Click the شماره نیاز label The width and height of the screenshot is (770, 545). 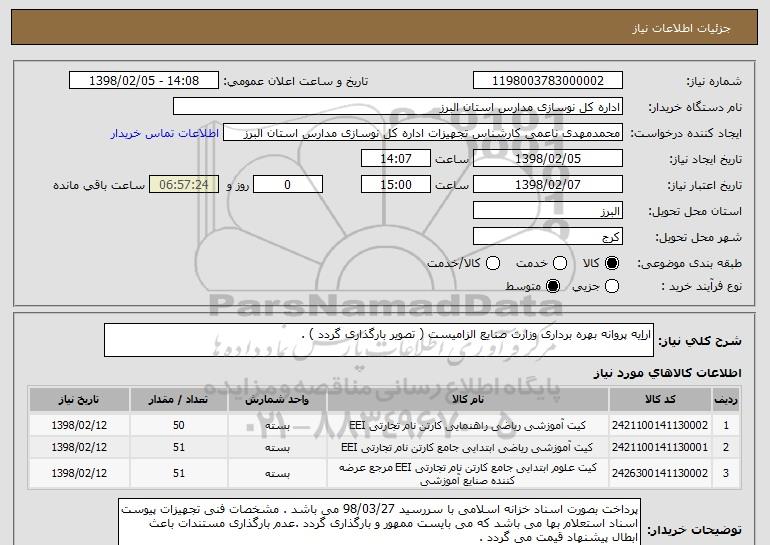click(x=714, y=82)
